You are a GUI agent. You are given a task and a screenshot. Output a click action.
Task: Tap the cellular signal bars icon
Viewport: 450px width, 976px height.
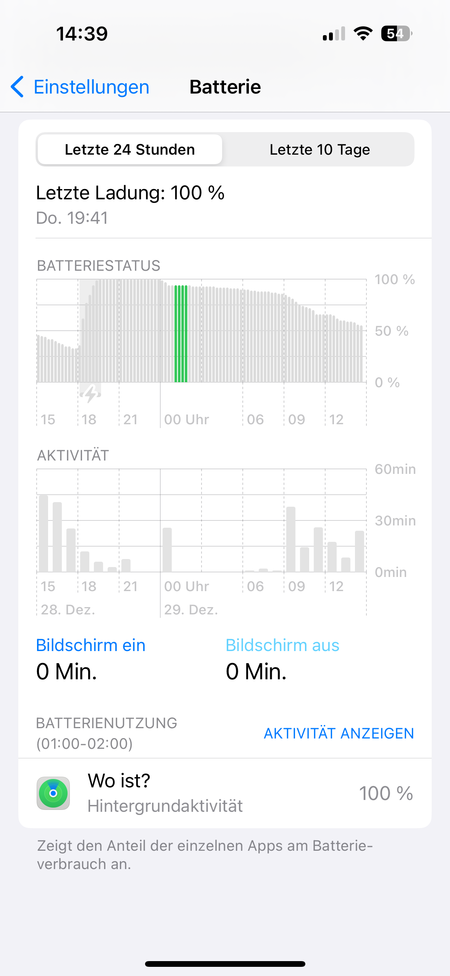coord(334,34)
